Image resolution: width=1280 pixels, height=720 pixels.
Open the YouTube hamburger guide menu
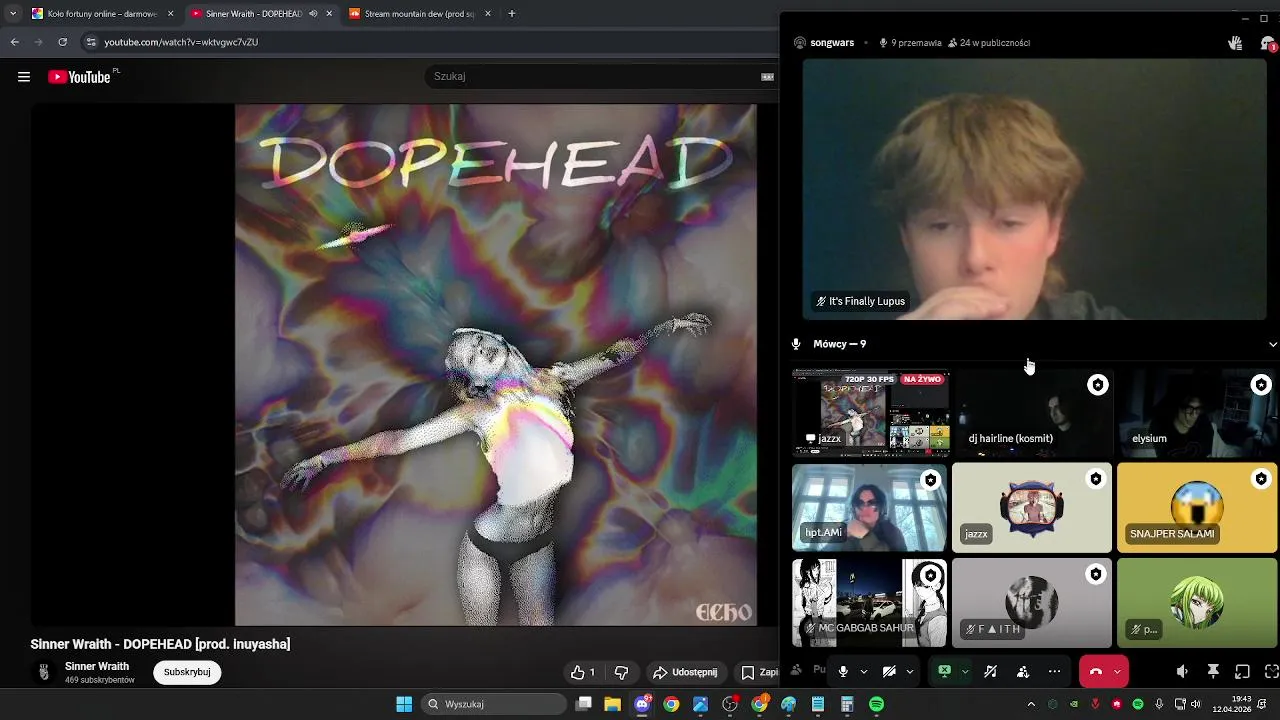tap(24, 77)
